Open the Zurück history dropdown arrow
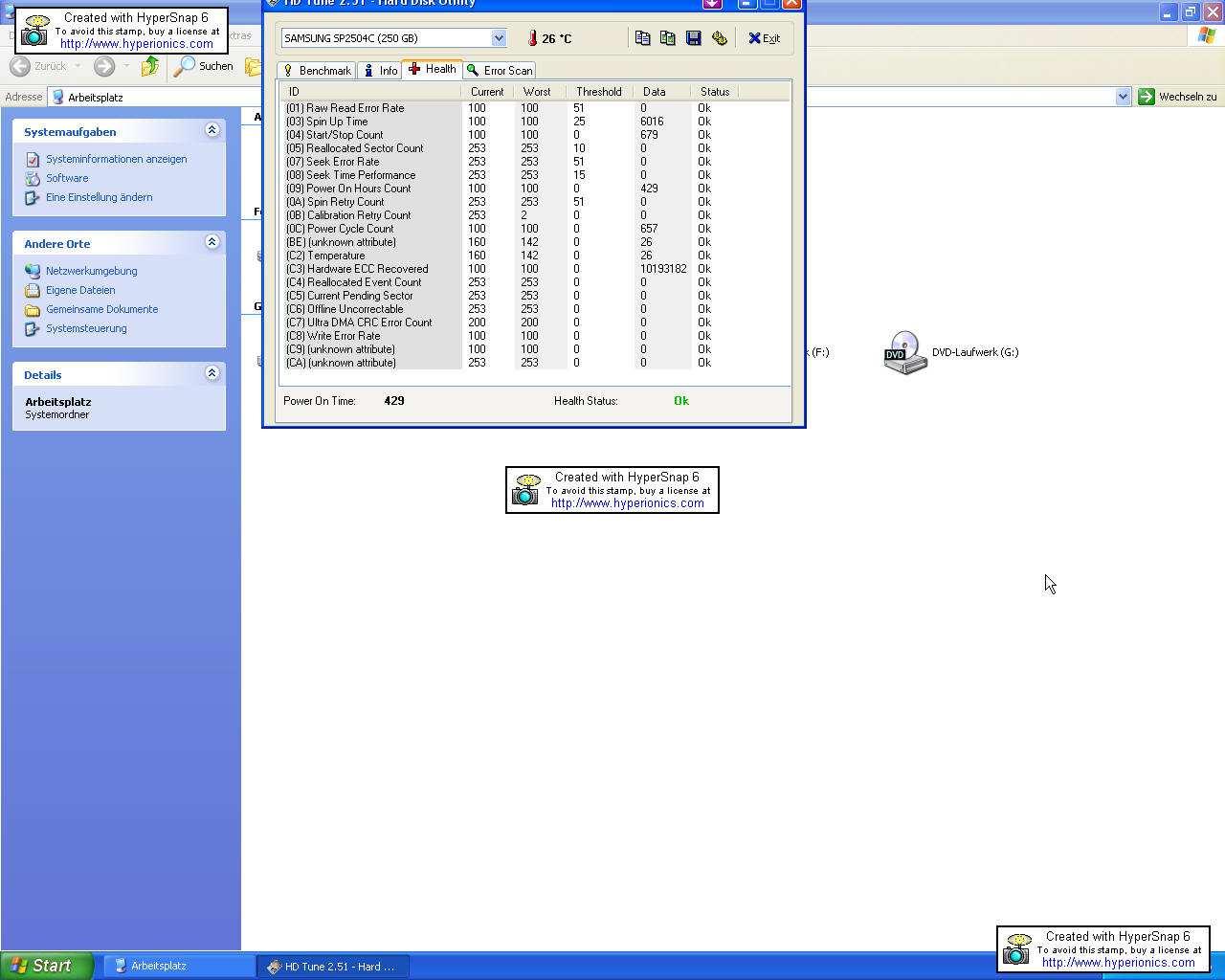1225x980 pixels. tap(78, 66)
